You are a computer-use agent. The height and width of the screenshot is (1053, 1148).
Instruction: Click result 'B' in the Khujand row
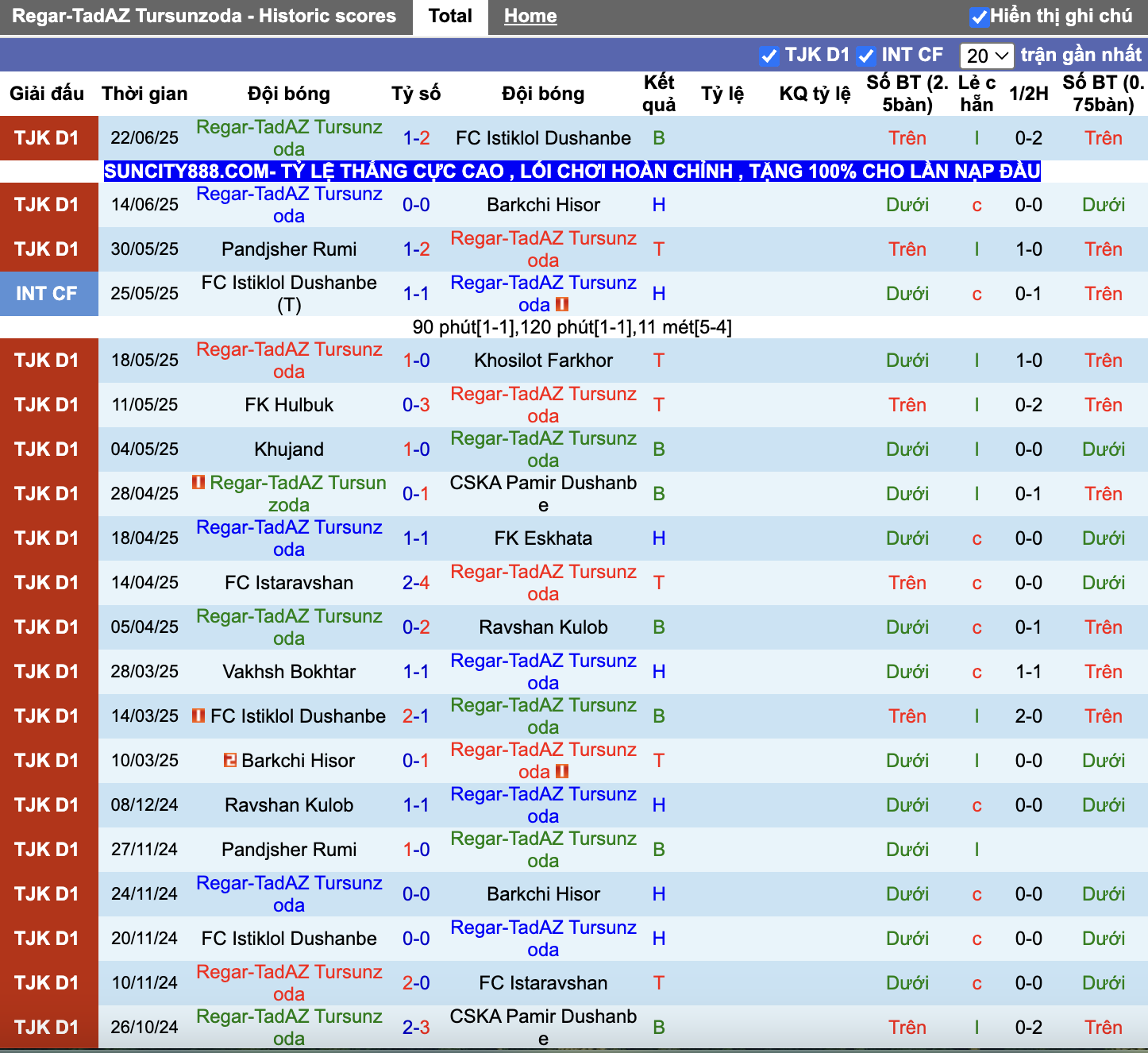tap(659, 449)
